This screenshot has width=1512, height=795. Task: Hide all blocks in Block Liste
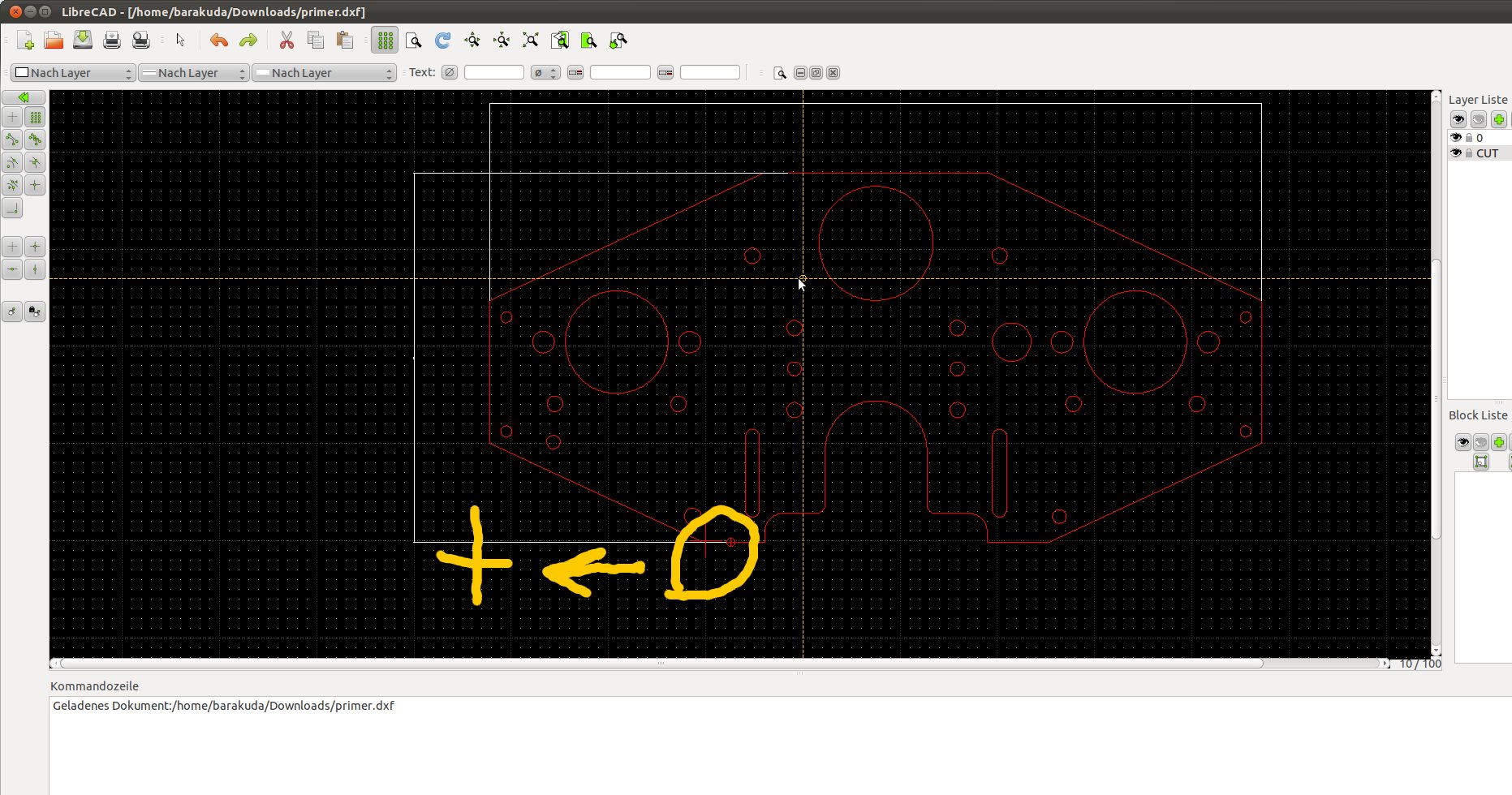point(1481,442)
